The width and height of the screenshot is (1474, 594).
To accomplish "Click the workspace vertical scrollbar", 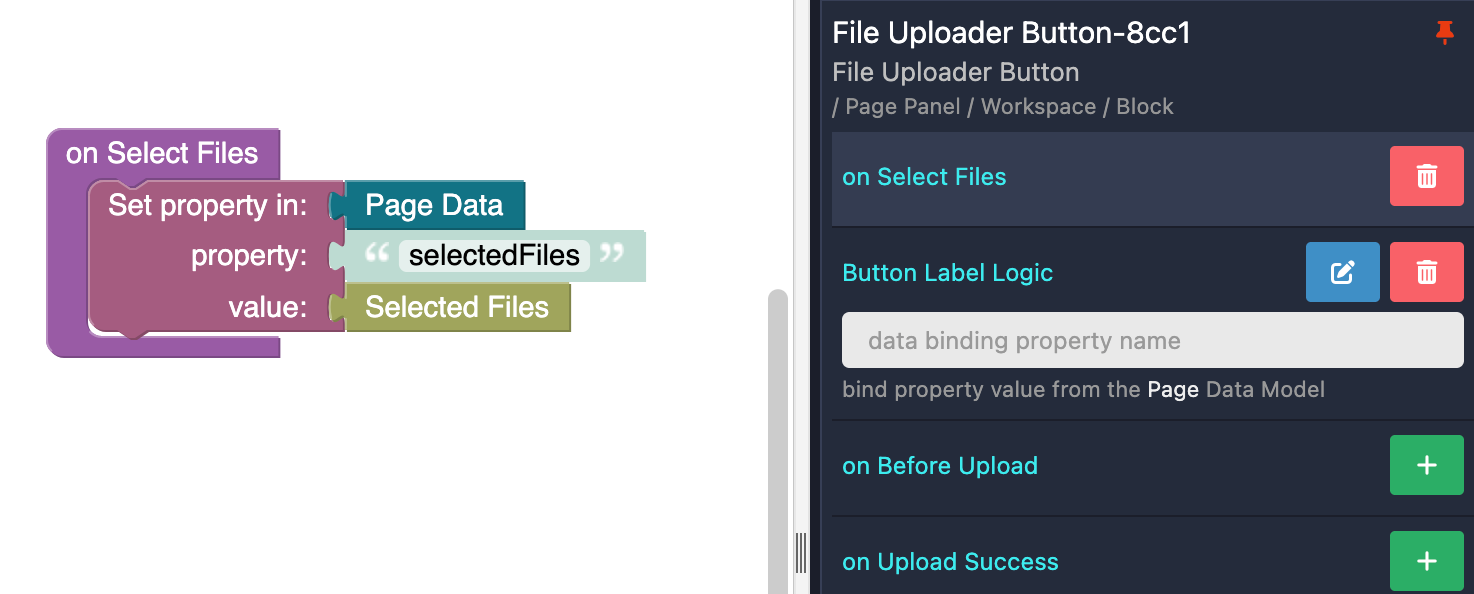I will pos(777,440).
